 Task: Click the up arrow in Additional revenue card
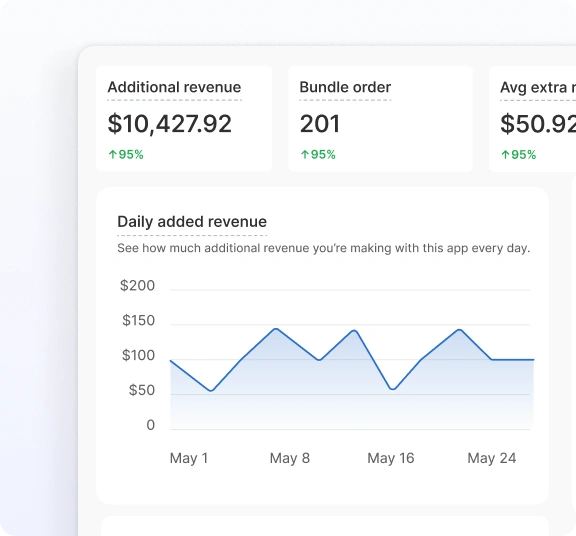[x=112, y=154]
